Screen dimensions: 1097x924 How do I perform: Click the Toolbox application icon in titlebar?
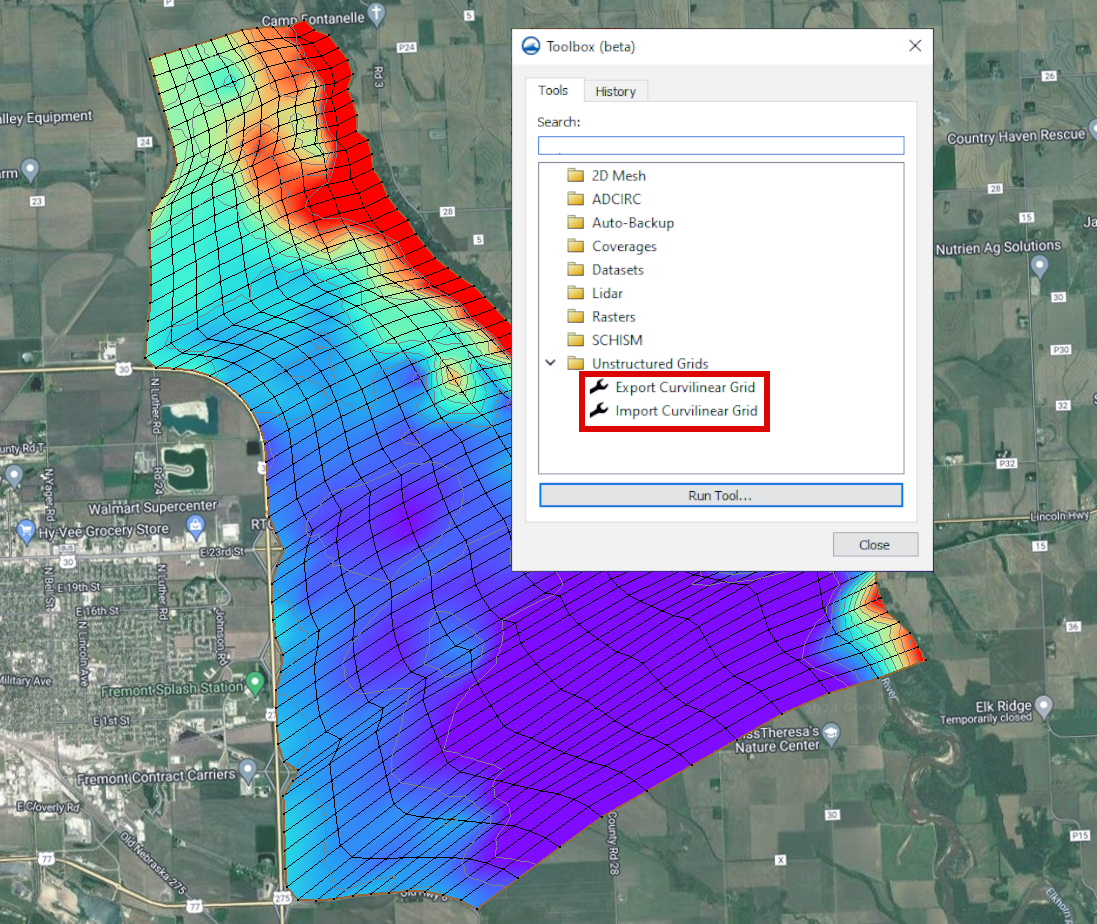[529, 45]
